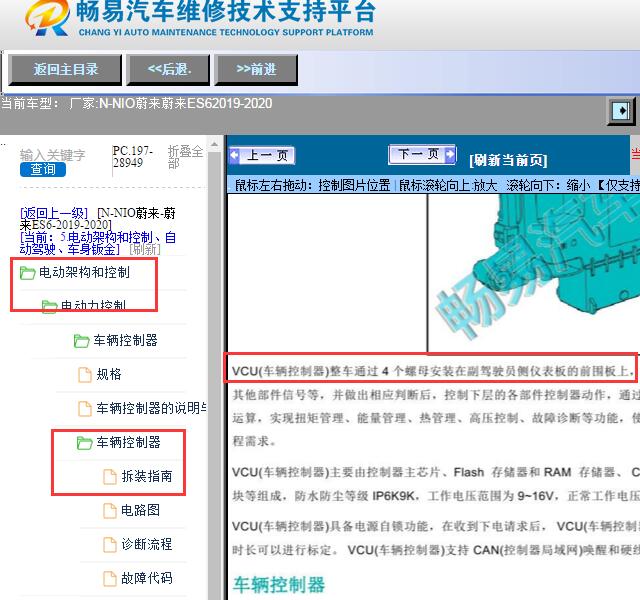Open the 电路图 entry
Viewport: 640px width, 600px height.
pos(140,510)
